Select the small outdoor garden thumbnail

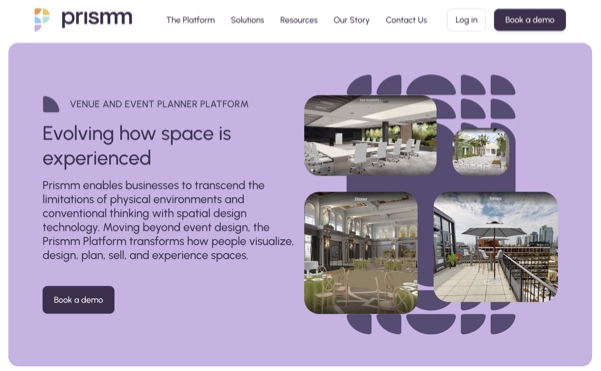[481, 152]
